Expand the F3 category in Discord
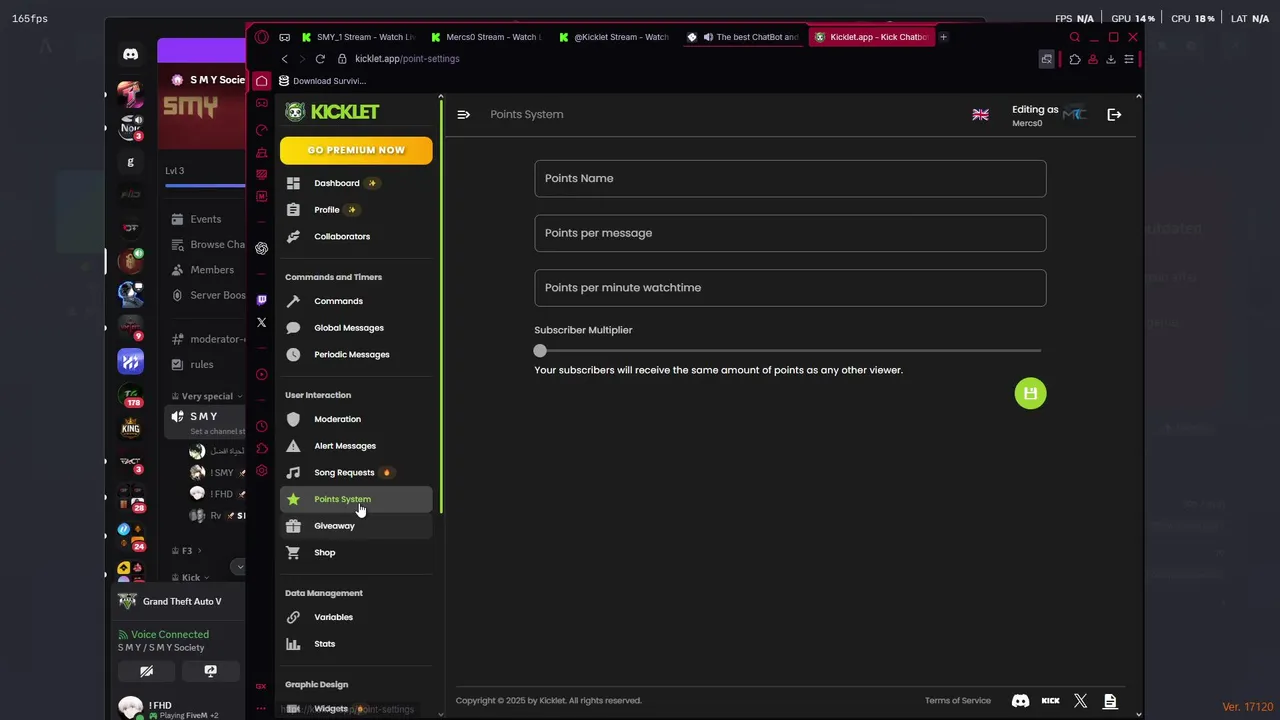Screen dimensions: 1280x720 [x=186, y=551]
